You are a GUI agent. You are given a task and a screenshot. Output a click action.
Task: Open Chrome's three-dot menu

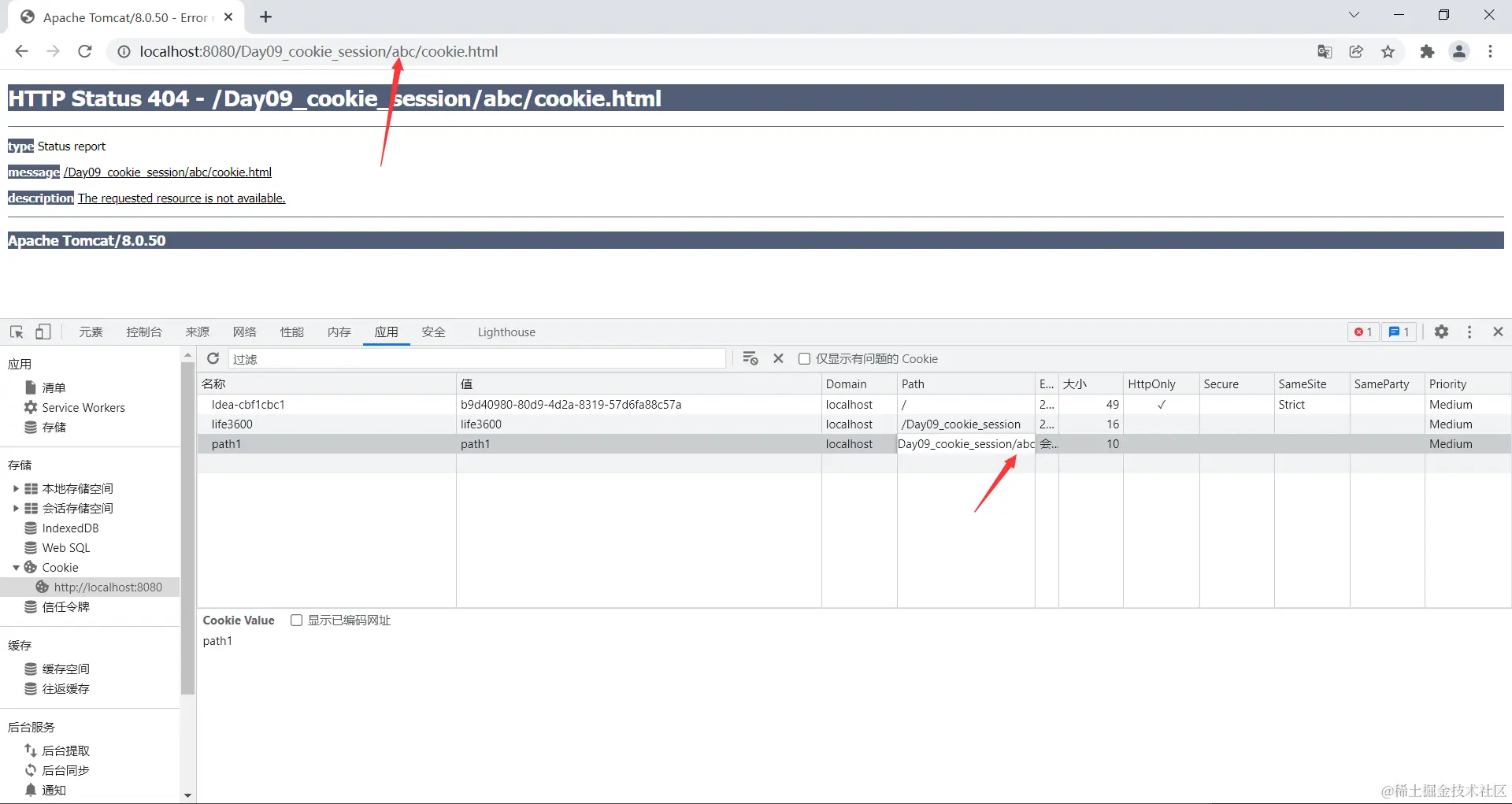pos(1490,52)
